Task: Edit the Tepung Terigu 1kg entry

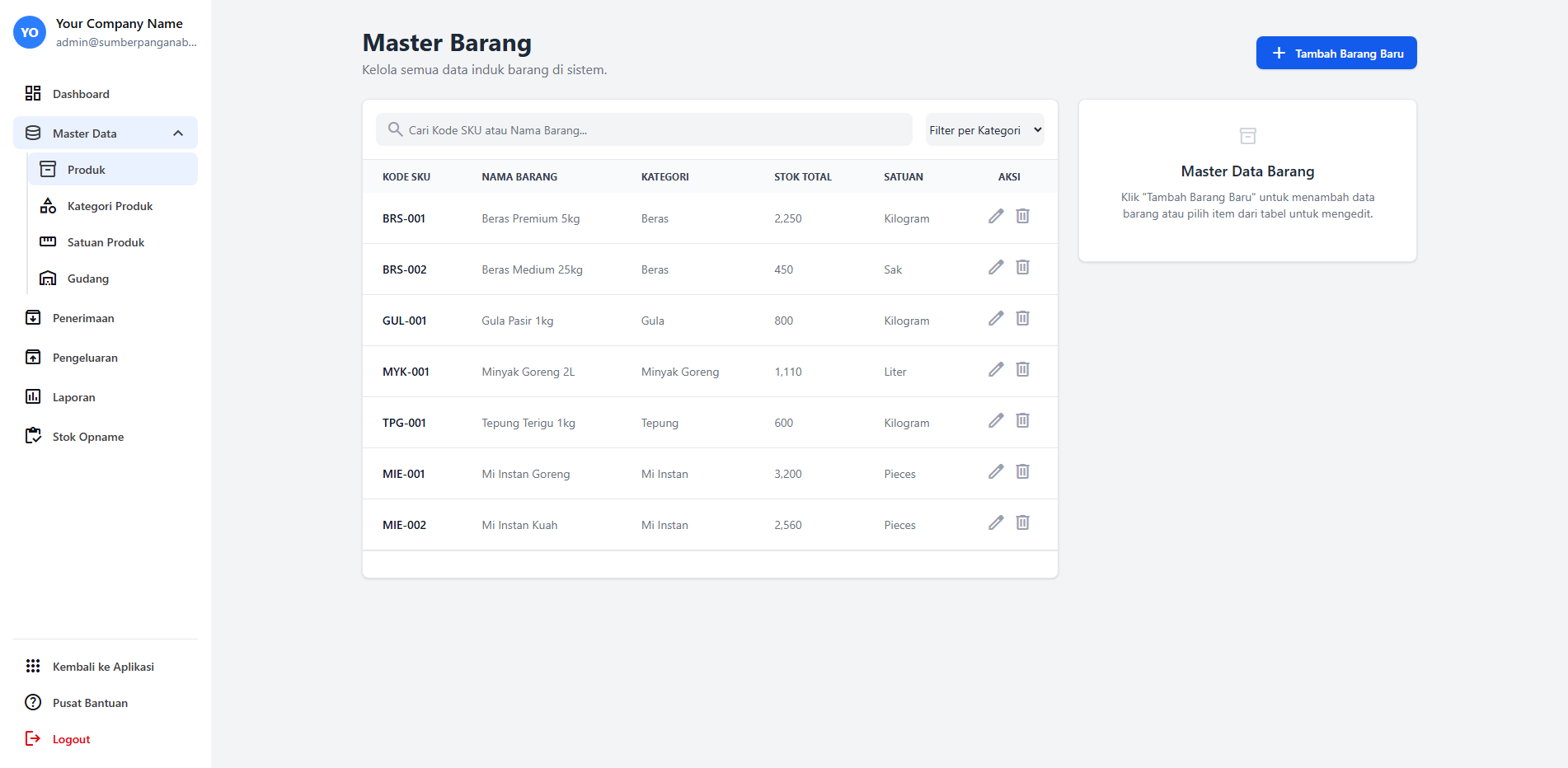Action: (x=996, y=420)
